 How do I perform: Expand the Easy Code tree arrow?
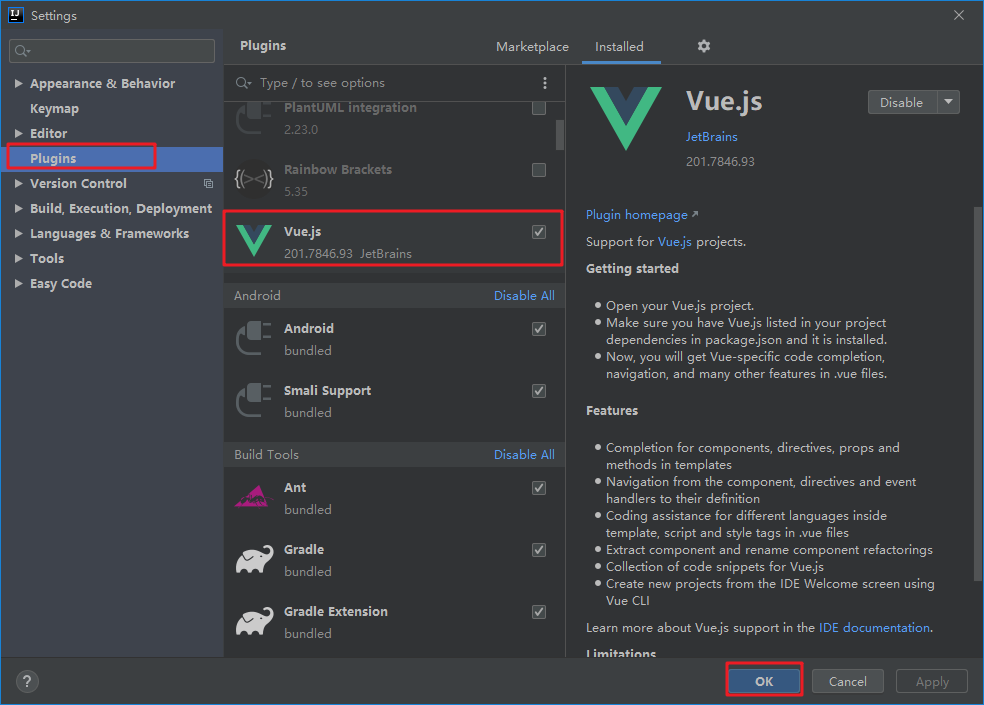tap(19, 284)
